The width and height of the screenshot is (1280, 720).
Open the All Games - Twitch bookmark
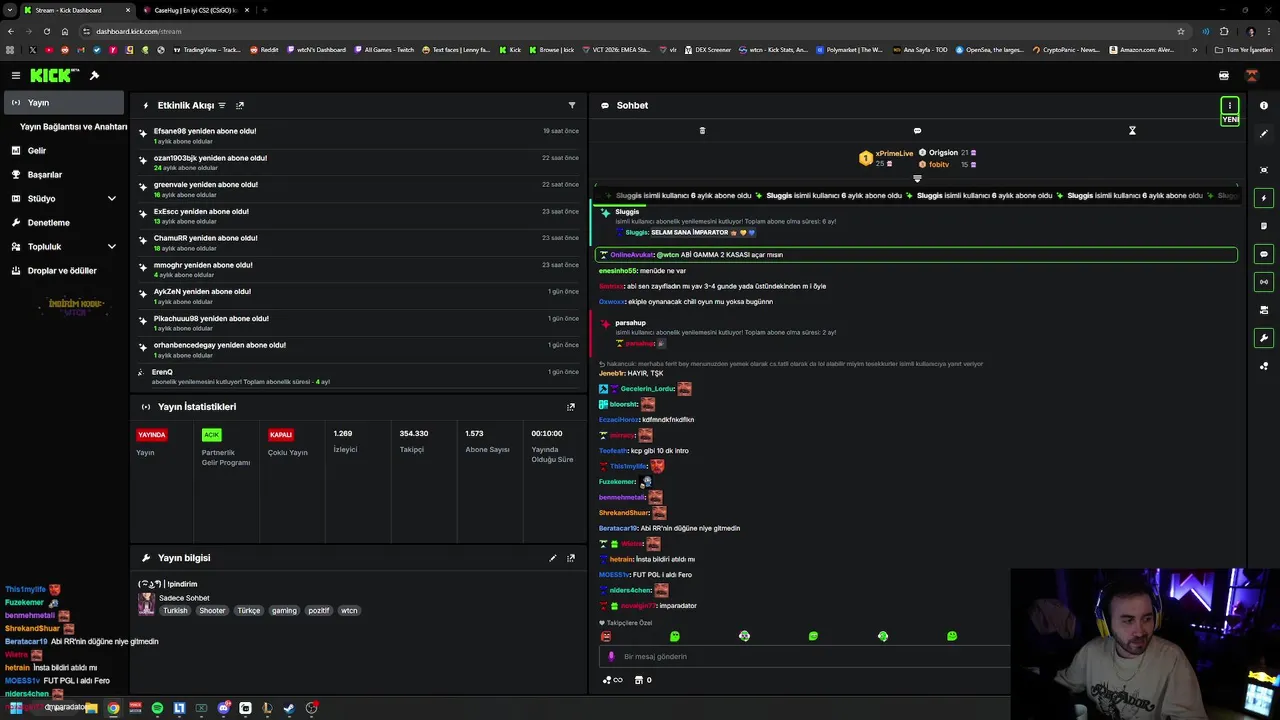[x=384, y=49]
